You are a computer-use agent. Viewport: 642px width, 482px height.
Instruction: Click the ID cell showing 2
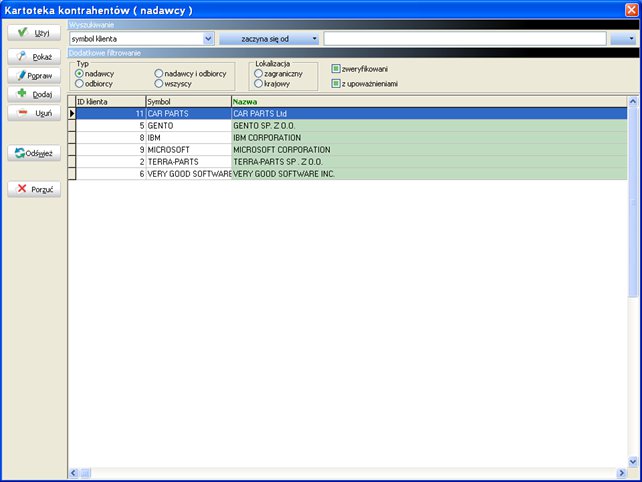pyautogui.click(x=111, y=162)
